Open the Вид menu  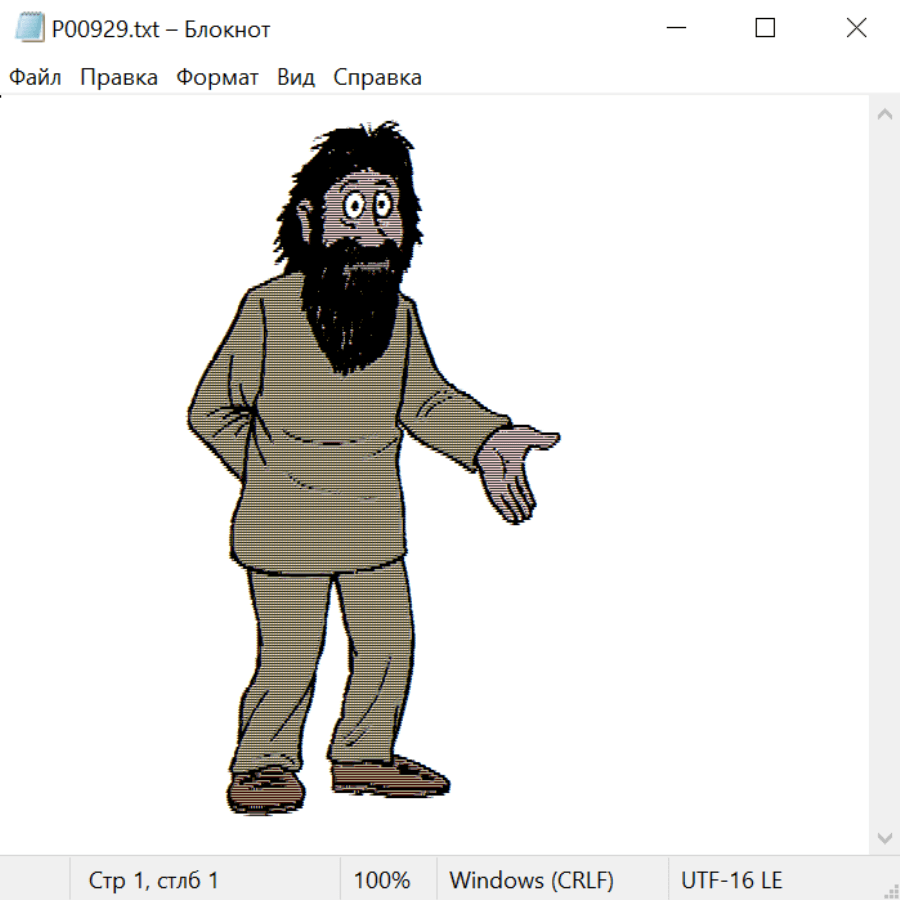point(296,78)
